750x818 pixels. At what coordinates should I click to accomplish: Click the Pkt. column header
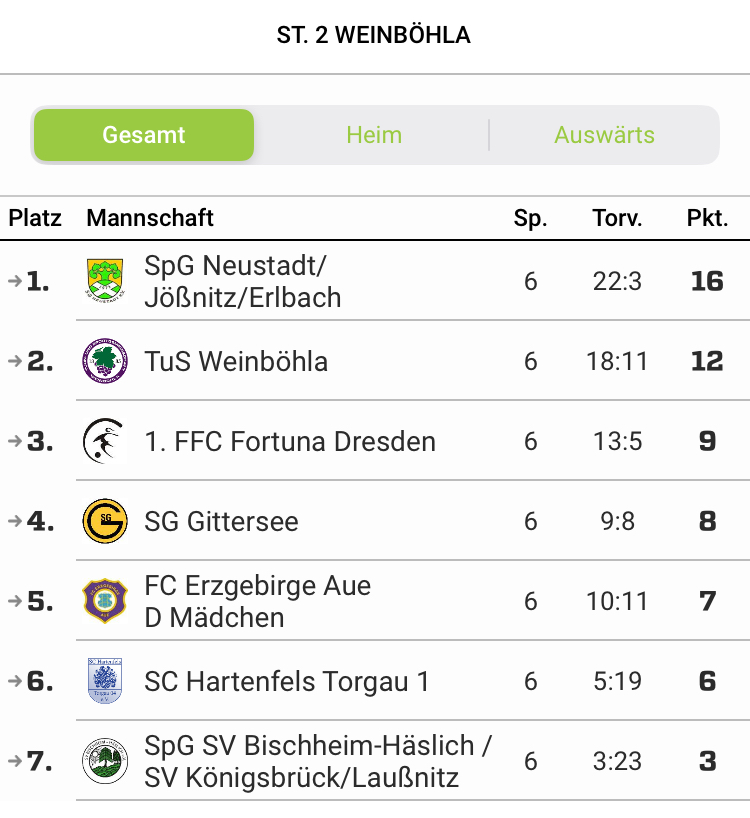pyautogui.click(x=707, y=218)
